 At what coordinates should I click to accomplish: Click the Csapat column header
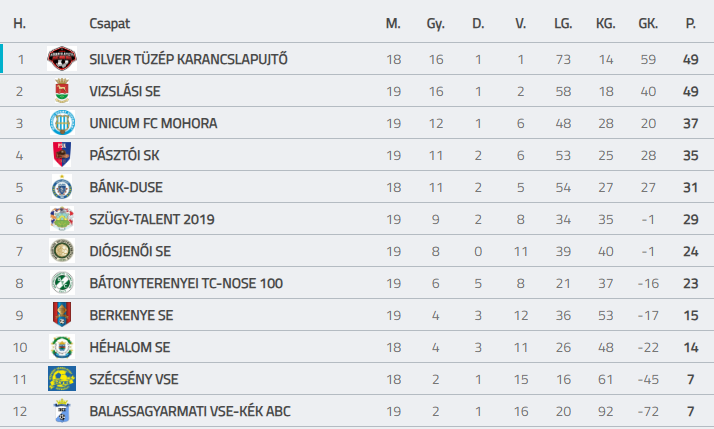click(x=109, y=23)
